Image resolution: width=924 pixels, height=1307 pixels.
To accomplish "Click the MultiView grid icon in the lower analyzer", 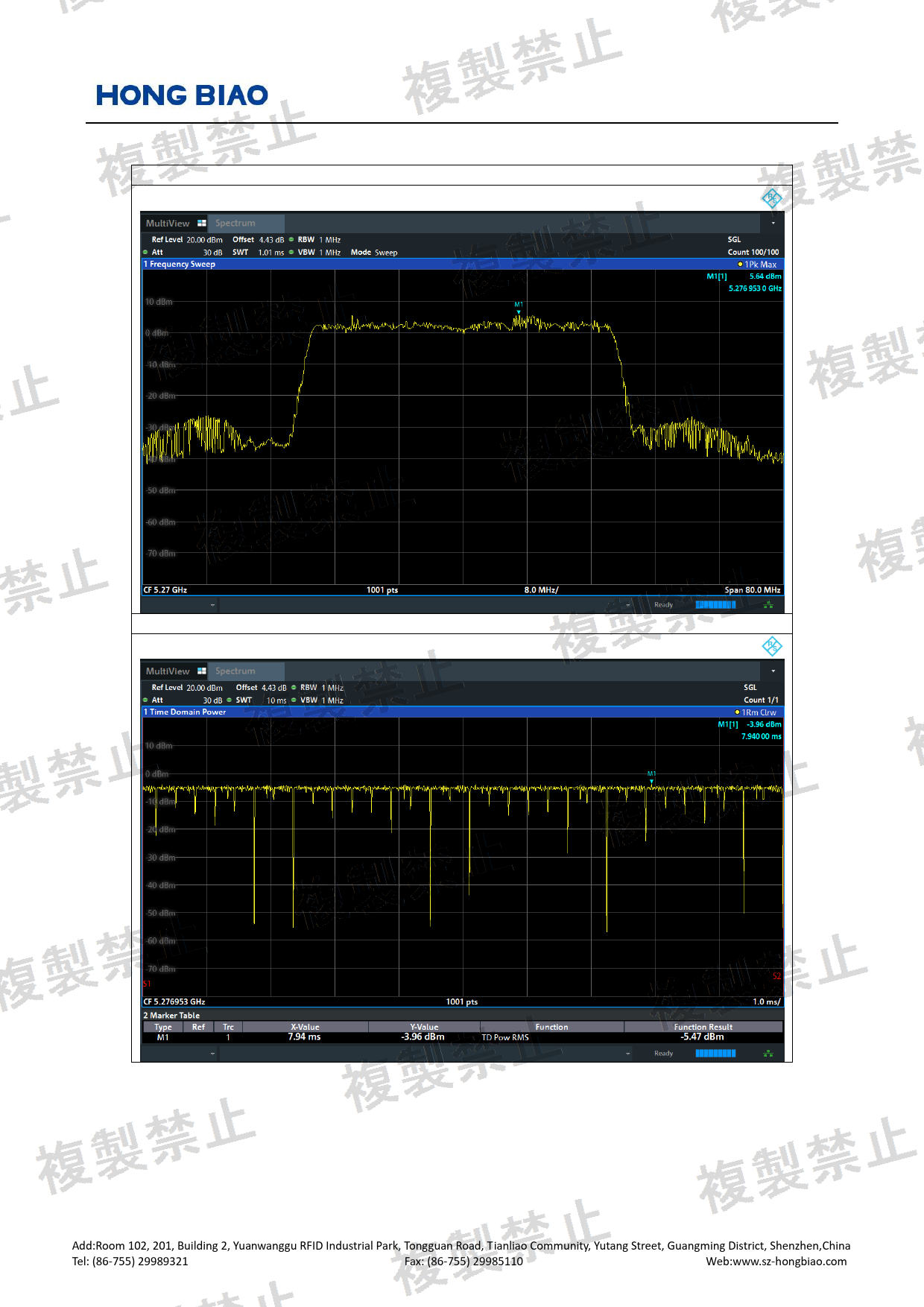I will [202, 671].
